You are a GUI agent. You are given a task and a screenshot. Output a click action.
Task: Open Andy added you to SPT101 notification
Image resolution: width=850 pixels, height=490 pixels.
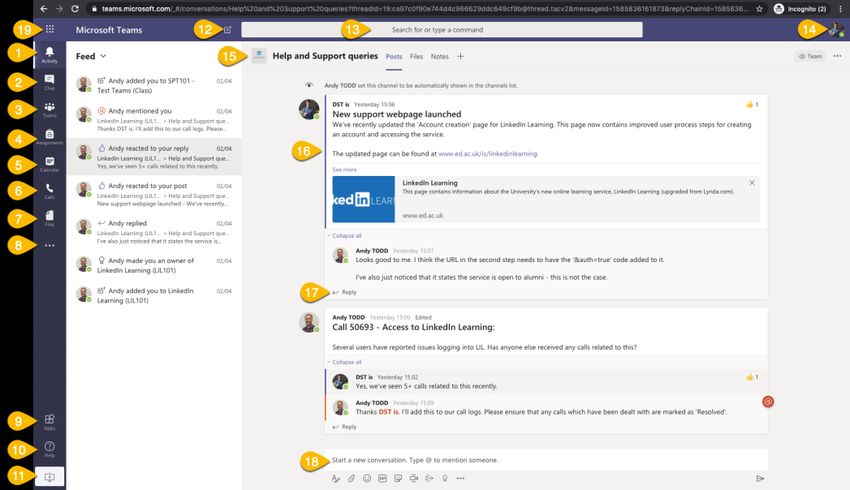(x=154, y=85)
